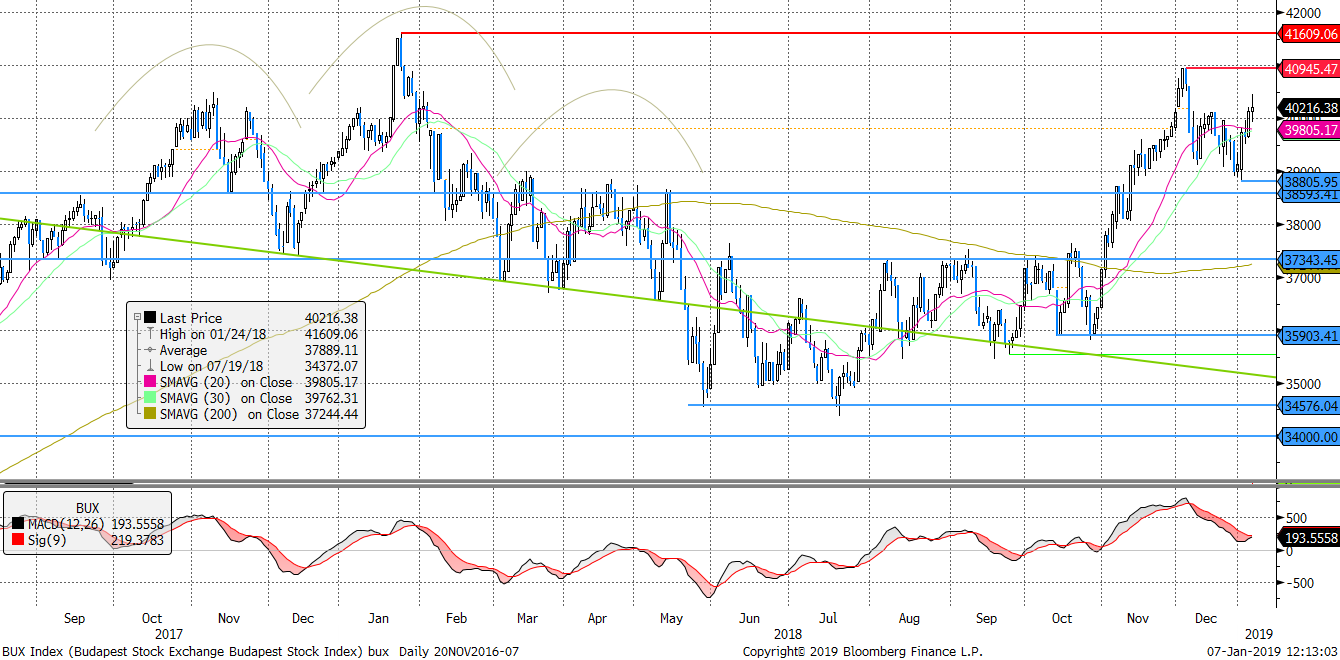Click the 219.3783 Sig(9) value
This screenshot has height=660, width=1340.
(x=137, y=540)
